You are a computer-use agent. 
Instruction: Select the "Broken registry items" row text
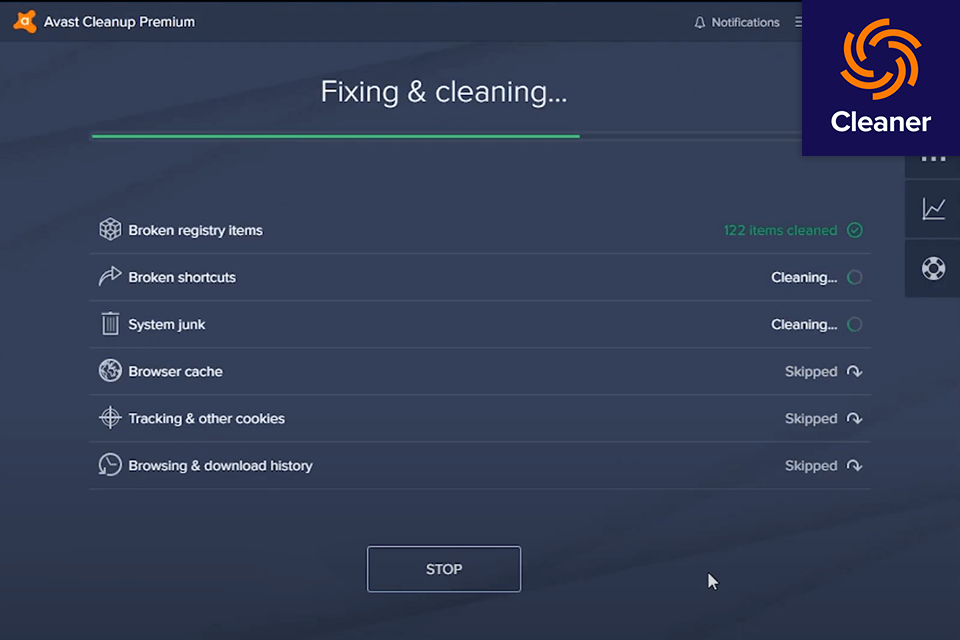pos(195,230)
